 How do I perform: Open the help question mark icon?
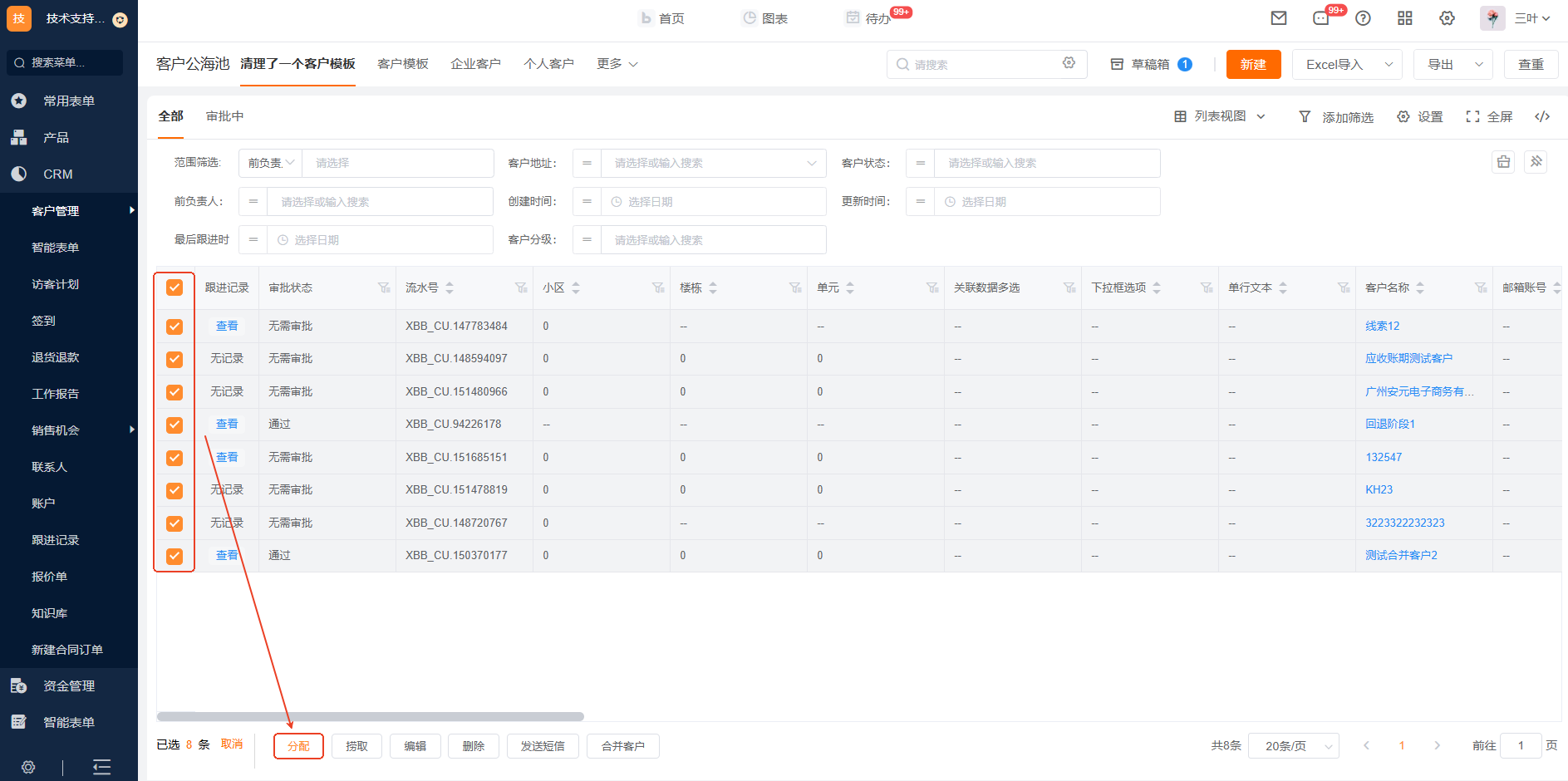point(1363,18)
